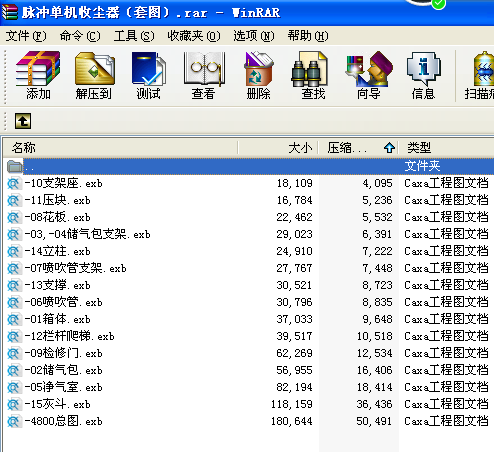Image resolution: width=494 pixels, height=452 pixels.
Task: Open the Favorites (收藏夹) menu
Action: pos(194,36)
